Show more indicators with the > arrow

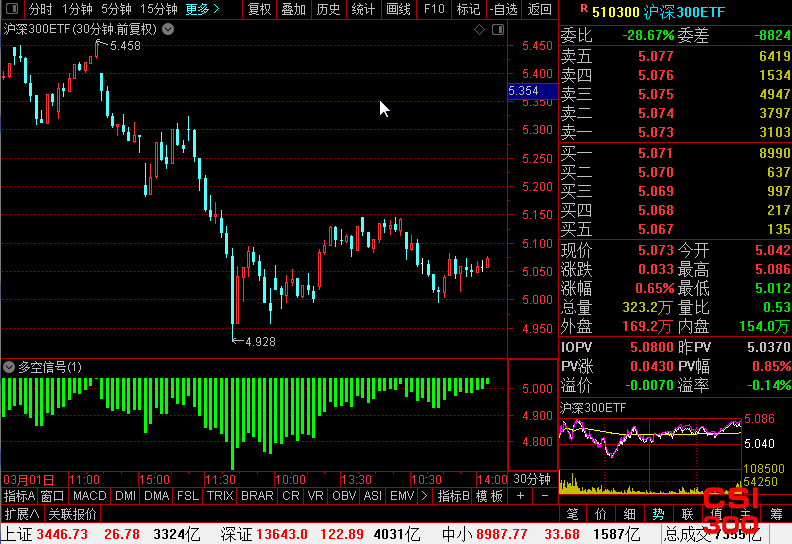[424, 496]
